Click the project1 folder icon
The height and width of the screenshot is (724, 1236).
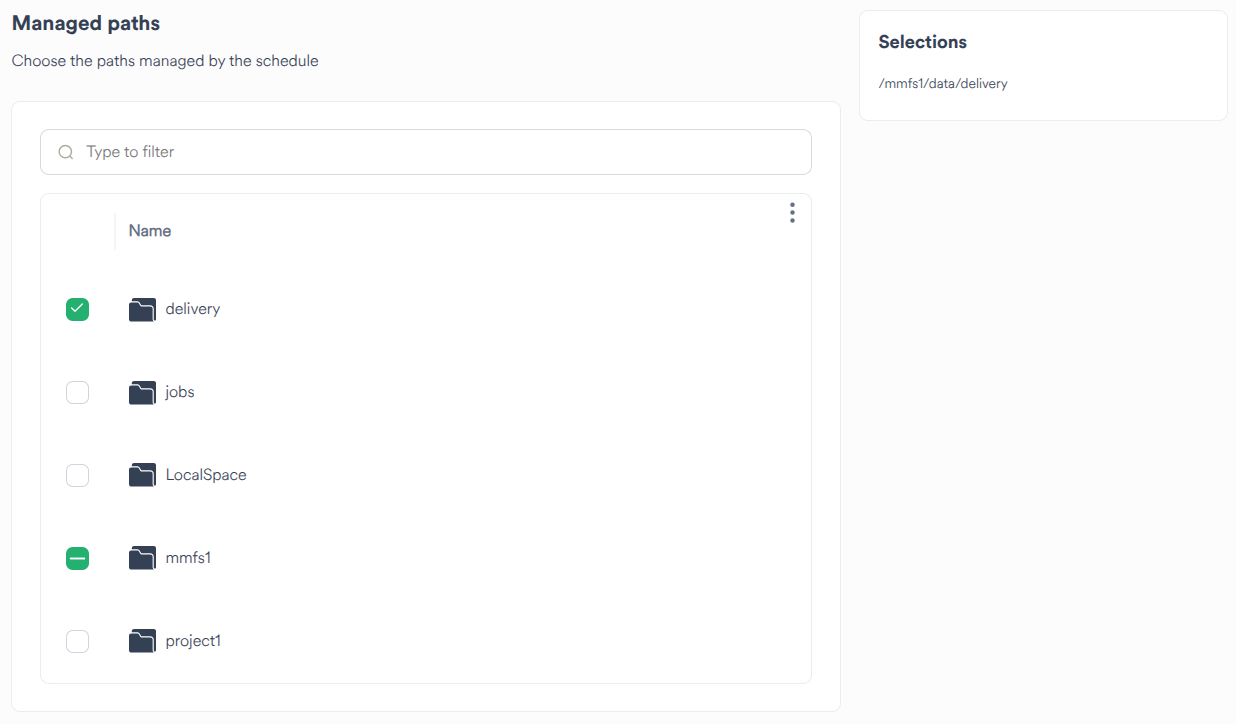[x=142, y=641]
